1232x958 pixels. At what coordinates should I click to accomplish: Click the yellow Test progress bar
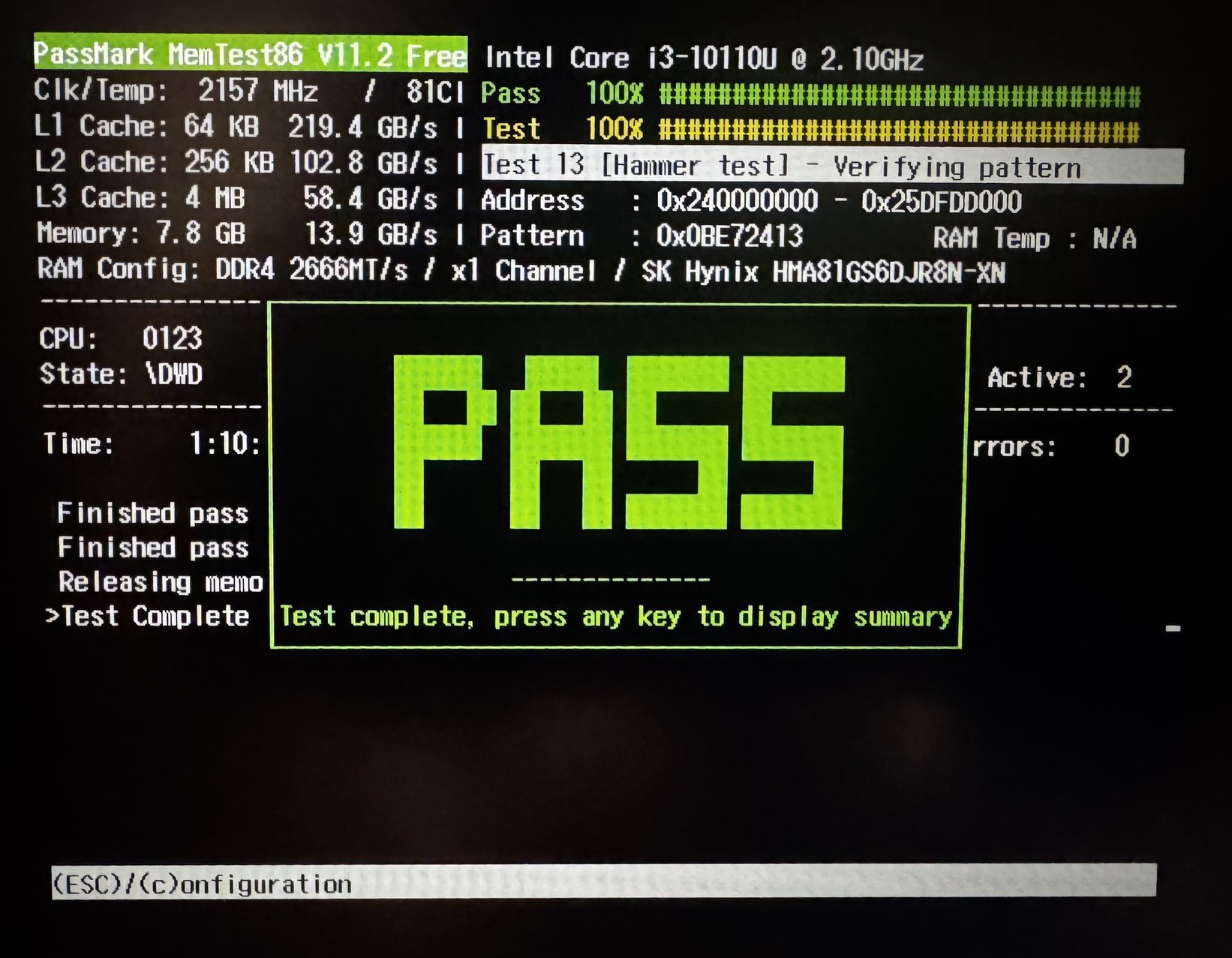click(899, 131)
